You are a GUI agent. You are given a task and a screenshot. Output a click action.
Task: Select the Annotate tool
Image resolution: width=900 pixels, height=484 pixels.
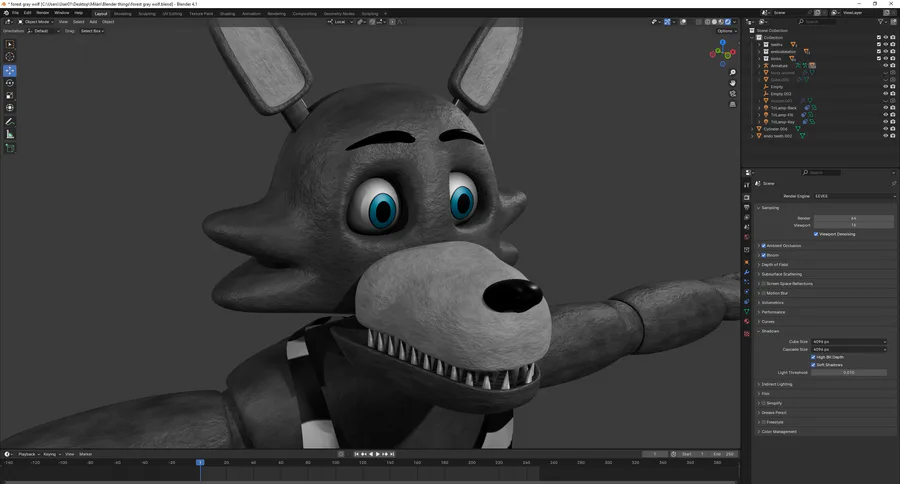coord(10,122)
